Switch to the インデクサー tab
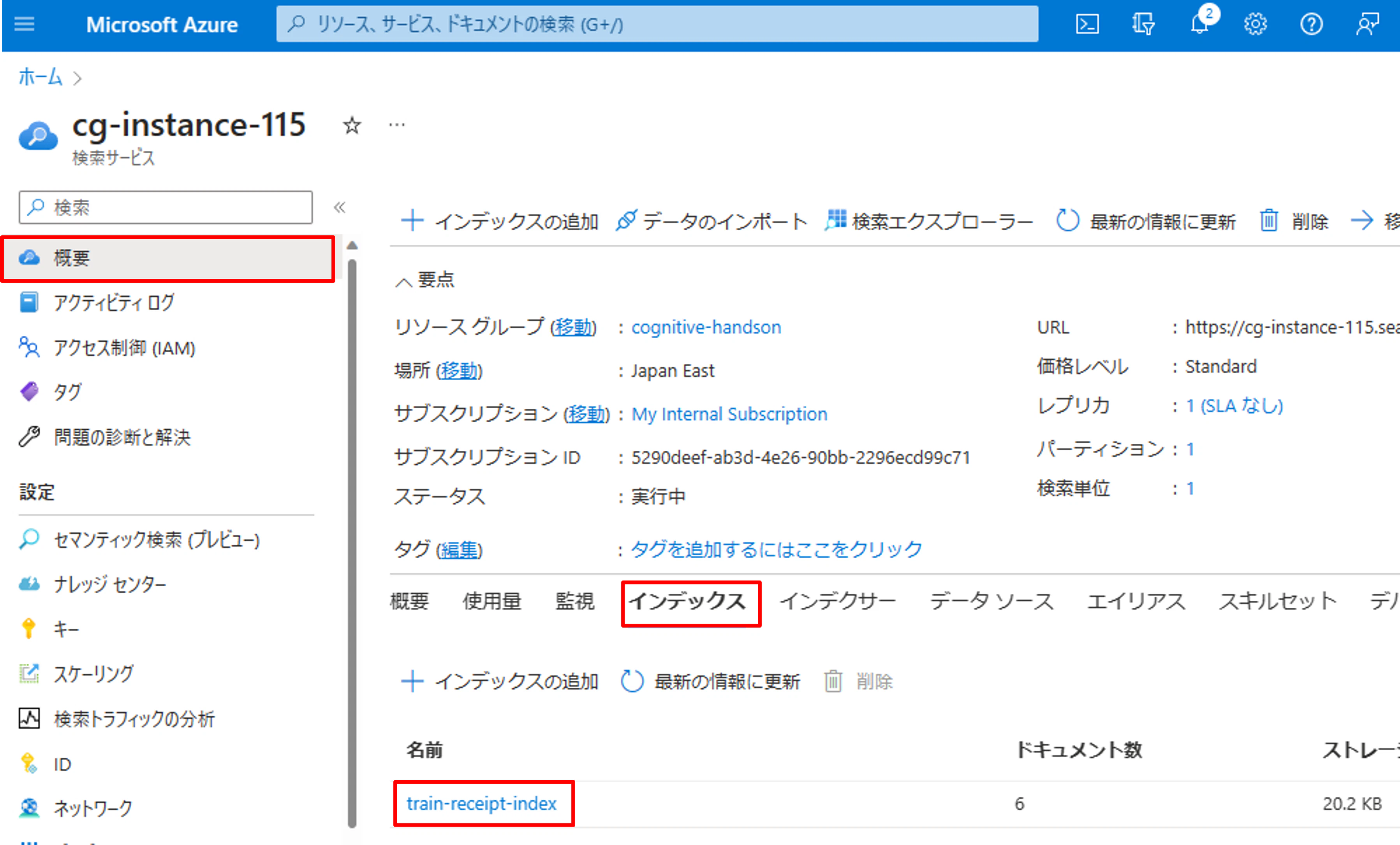The width and height of the screenshot is (1400, 845). (x=838, y=601)
